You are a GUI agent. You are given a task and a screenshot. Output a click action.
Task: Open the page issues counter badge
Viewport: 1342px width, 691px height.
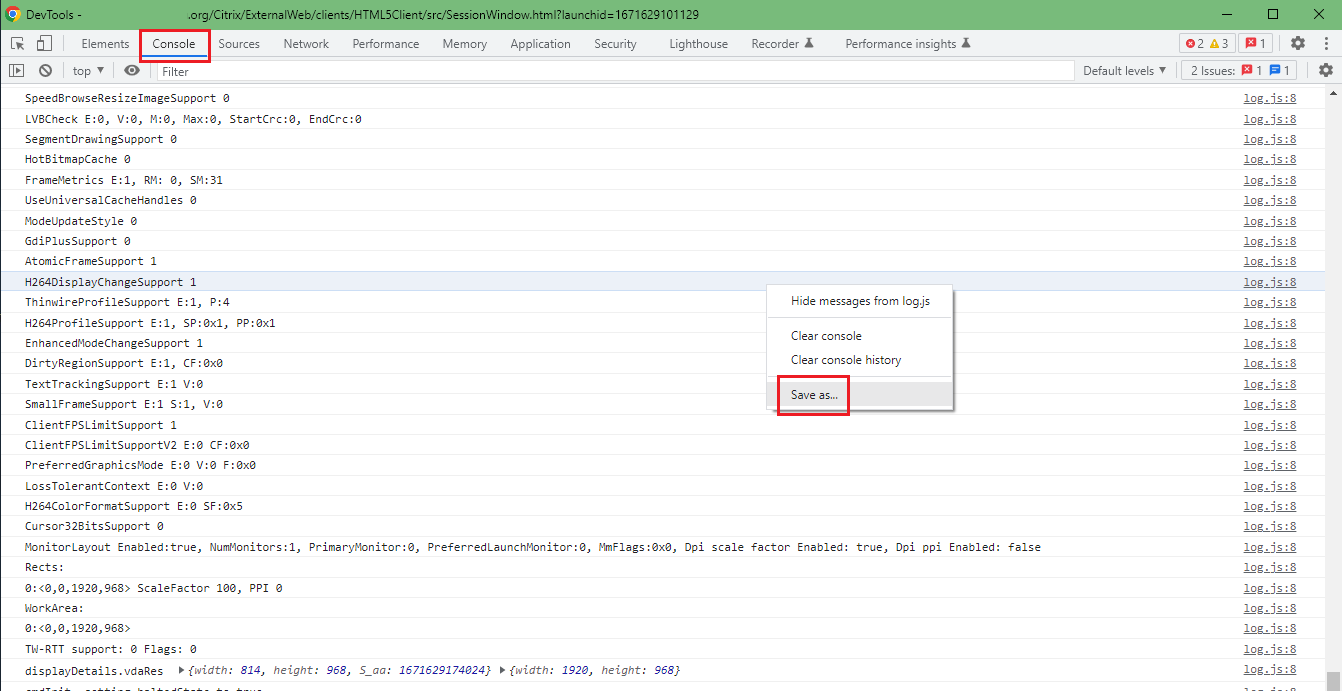1254,43
